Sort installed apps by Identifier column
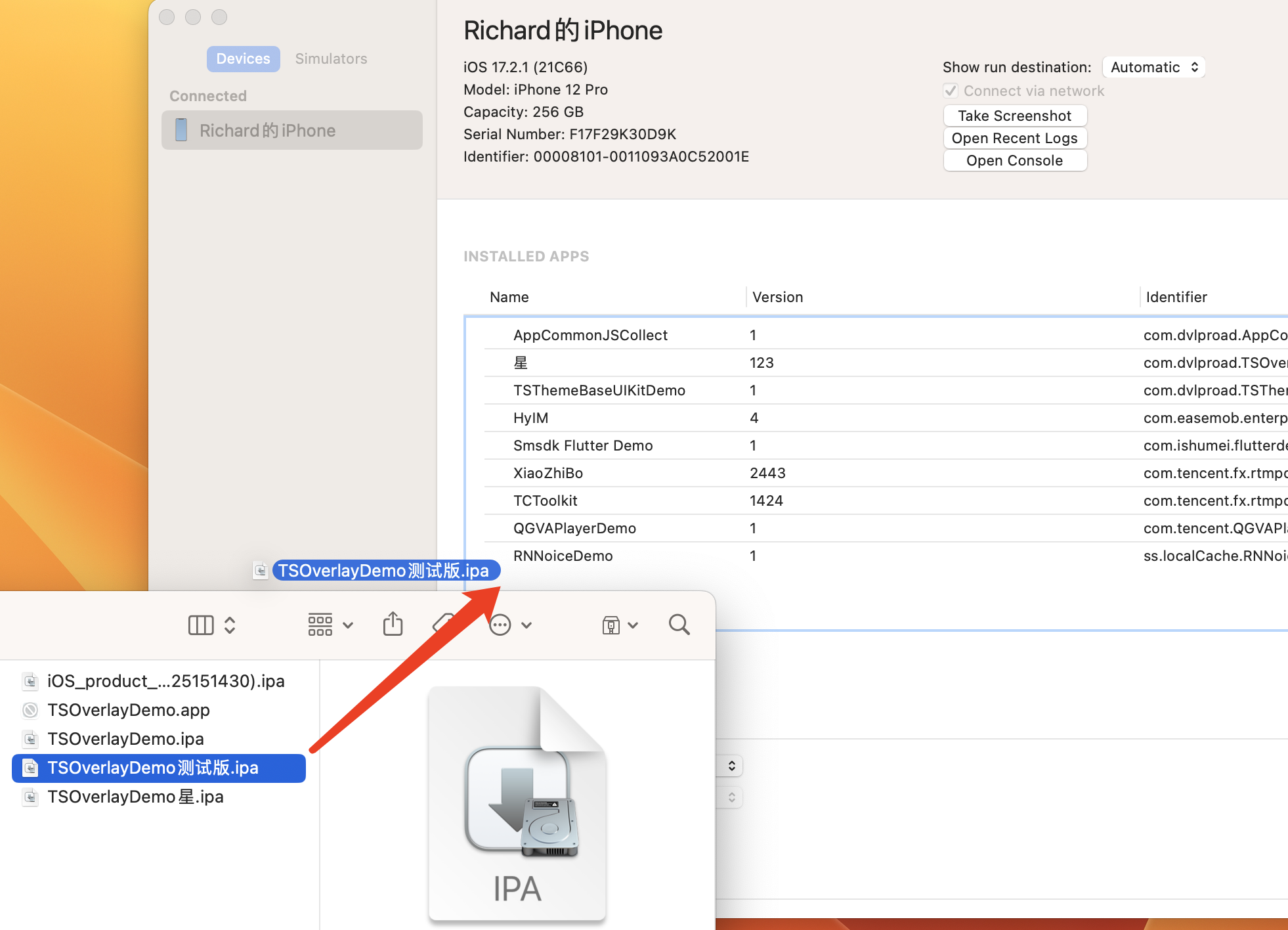 tap(1176, 297)
